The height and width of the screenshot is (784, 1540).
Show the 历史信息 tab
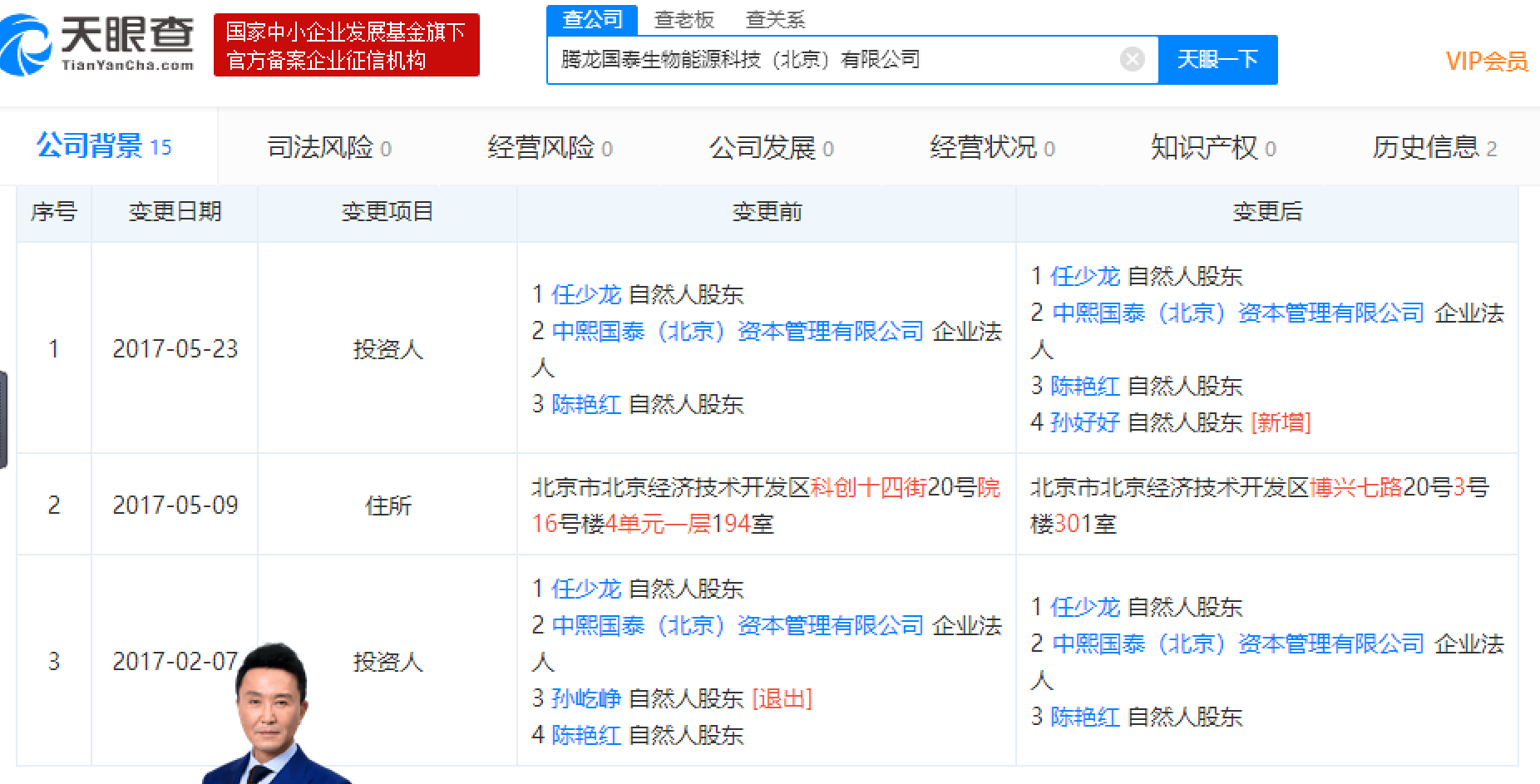(x=1435, y=148)
